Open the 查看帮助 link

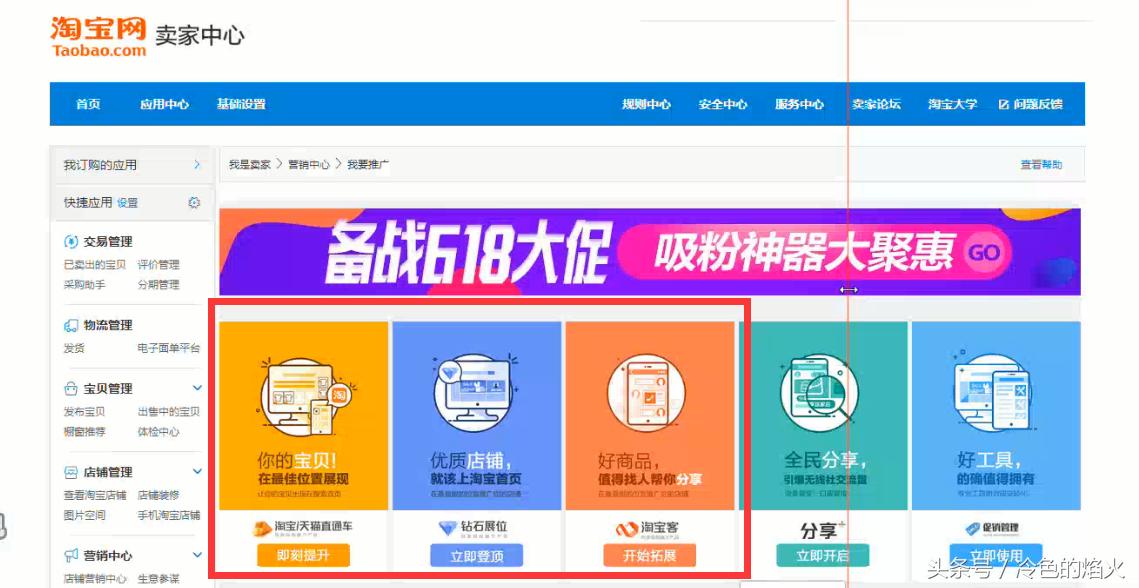pyautogui.click(x=1041, y=165)
